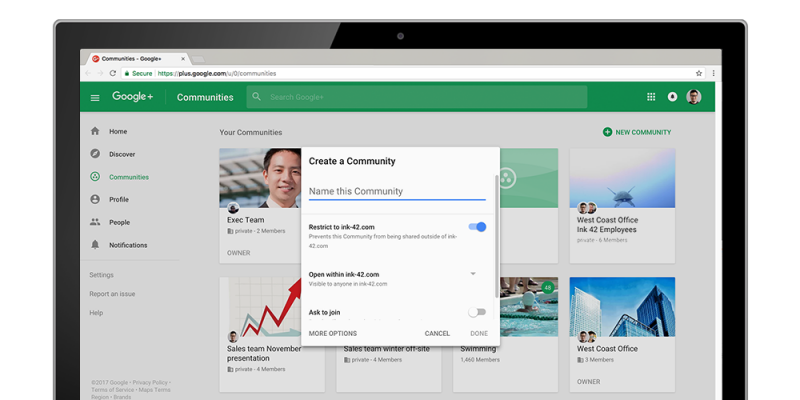
Task: Click the plus icon beside New Community
Action: coord(607,132)
